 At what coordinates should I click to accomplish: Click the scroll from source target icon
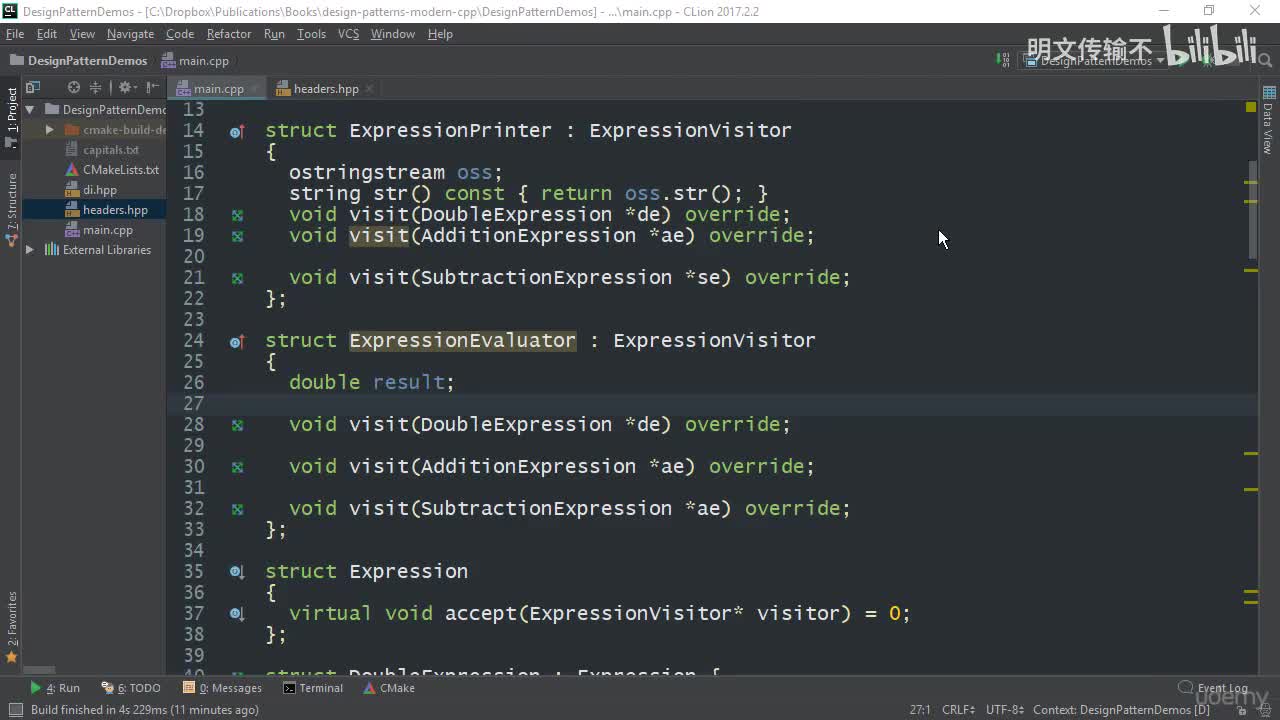coord(73,88)
